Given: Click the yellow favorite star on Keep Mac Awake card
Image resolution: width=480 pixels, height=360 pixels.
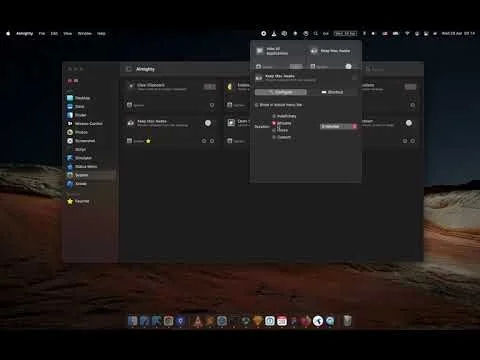Looking at the screenshot, I should point(148,141).
